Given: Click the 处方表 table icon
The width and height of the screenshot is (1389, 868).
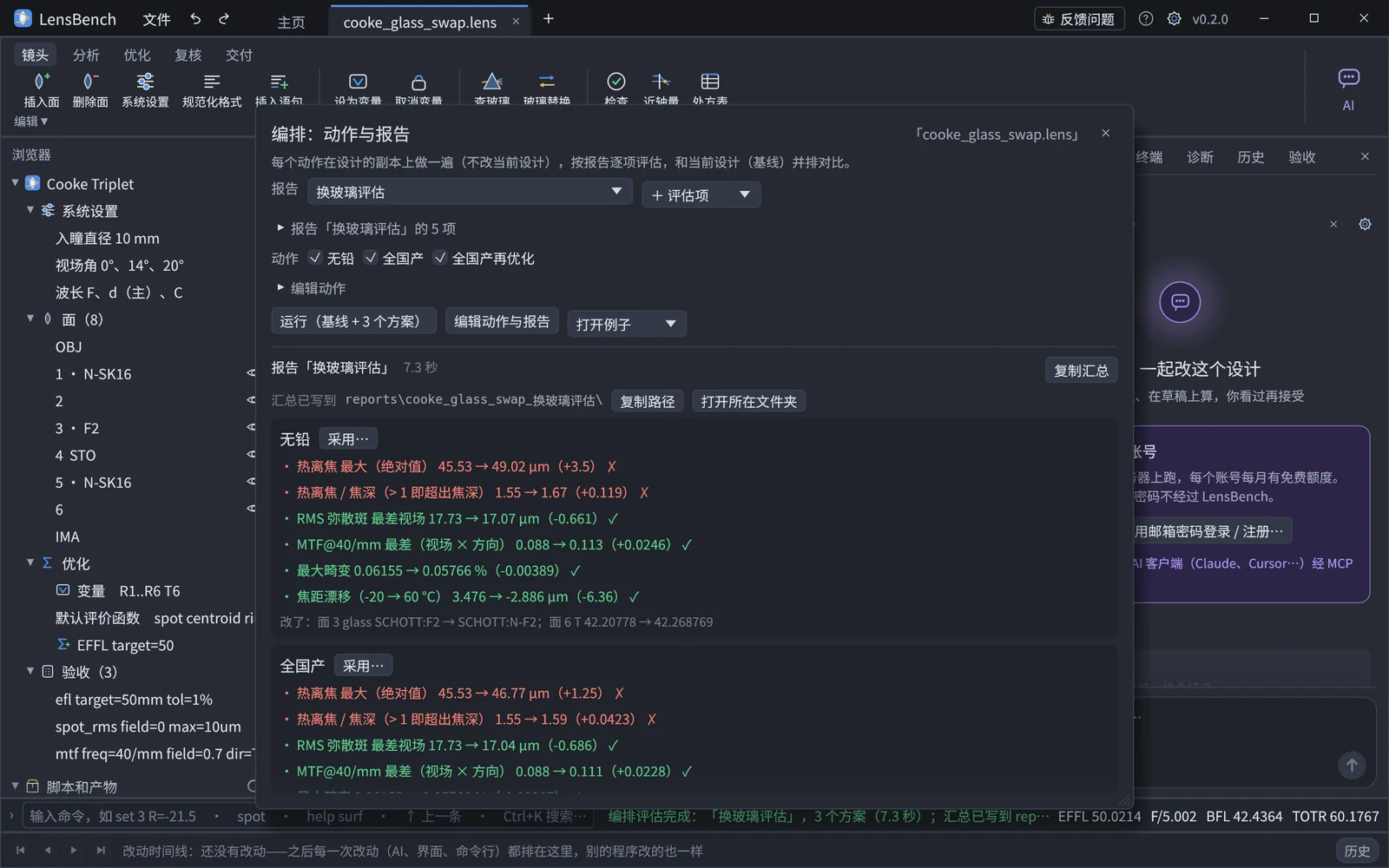Looking at the screenshot, I should click(x=710, y=82).
